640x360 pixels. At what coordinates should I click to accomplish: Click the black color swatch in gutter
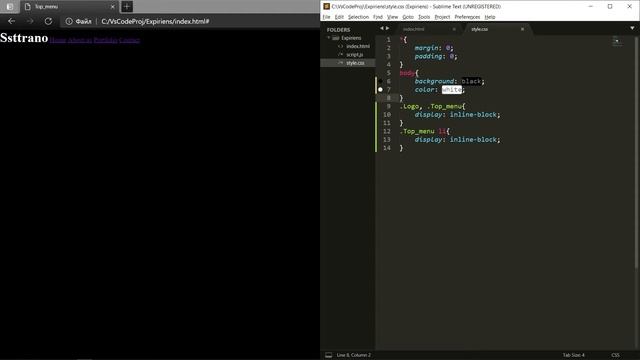click(x=380, y=81)
